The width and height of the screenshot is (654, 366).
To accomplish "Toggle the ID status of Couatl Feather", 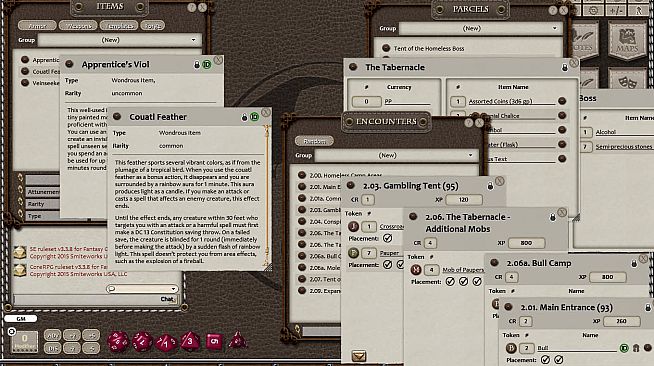I will tap(254, 117).
